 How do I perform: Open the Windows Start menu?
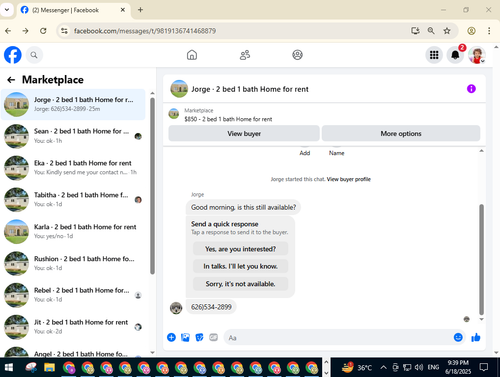coord(9,367)
